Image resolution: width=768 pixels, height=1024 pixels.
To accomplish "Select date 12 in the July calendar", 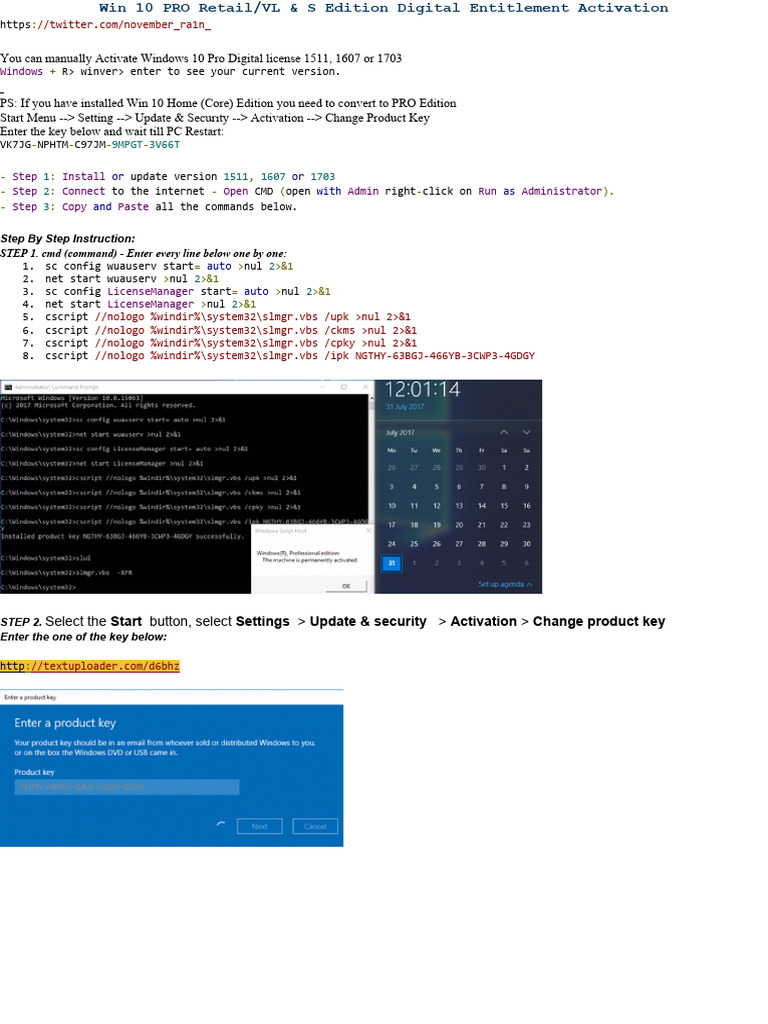I will pos(437,505).
